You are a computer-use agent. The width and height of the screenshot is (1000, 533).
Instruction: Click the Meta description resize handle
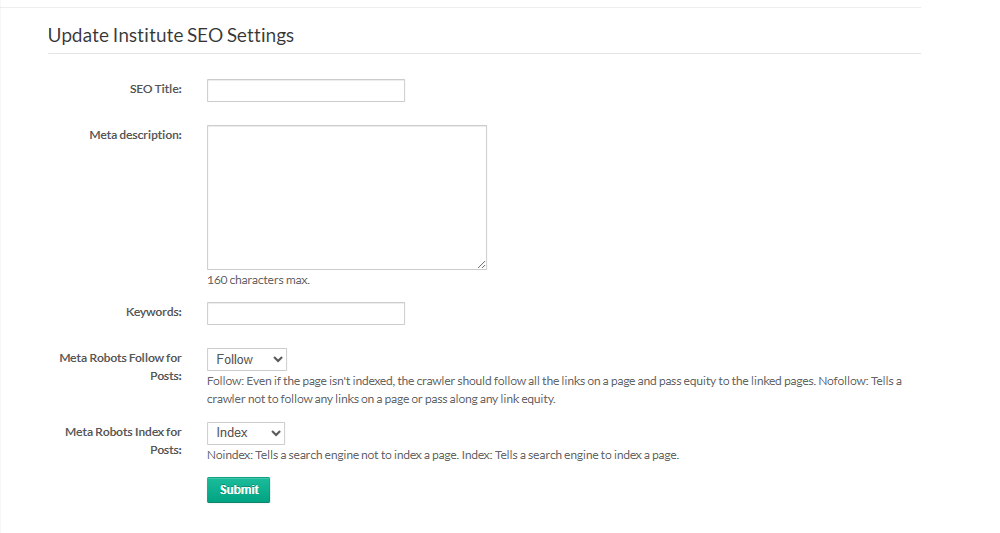click(x=481, y=264)
